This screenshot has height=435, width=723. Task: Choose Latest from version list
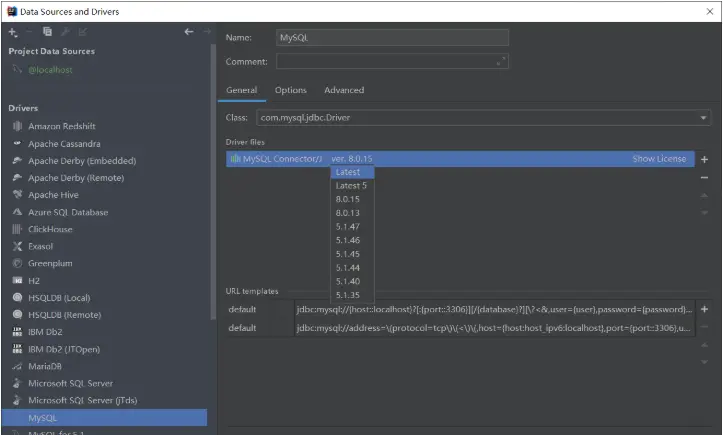352,172
